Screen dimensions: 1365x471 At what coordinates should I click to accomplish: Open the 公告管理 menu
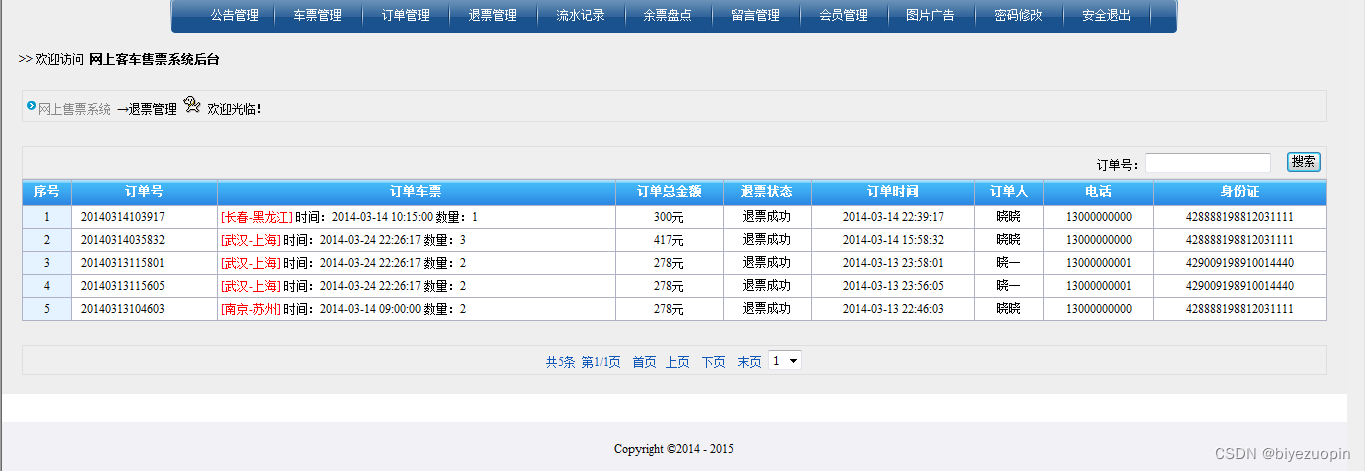pyautogui.click(x=235, y=16)
